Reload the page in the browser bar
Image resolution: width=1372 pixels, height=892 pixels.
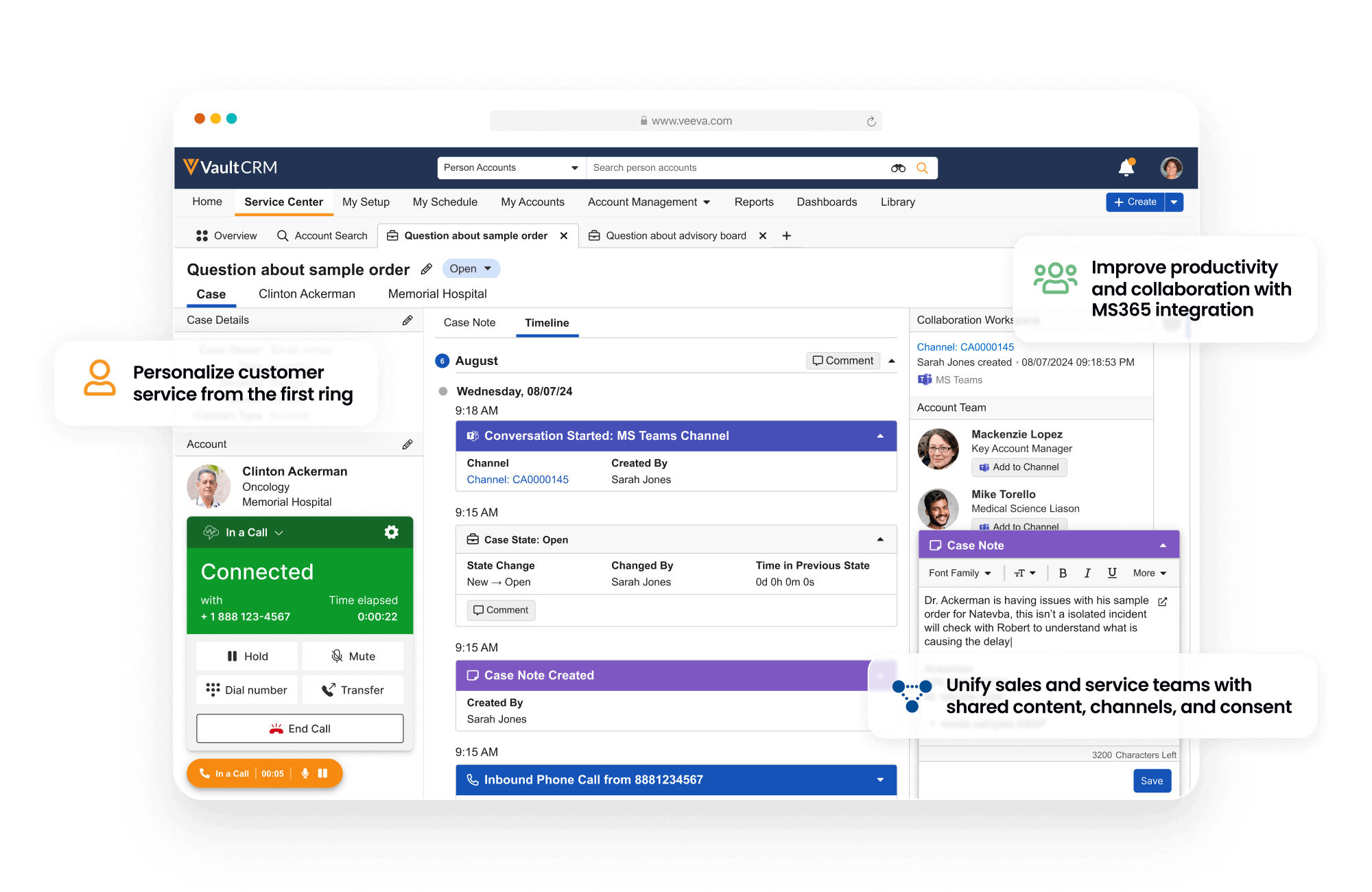click(x=871, y=121)
